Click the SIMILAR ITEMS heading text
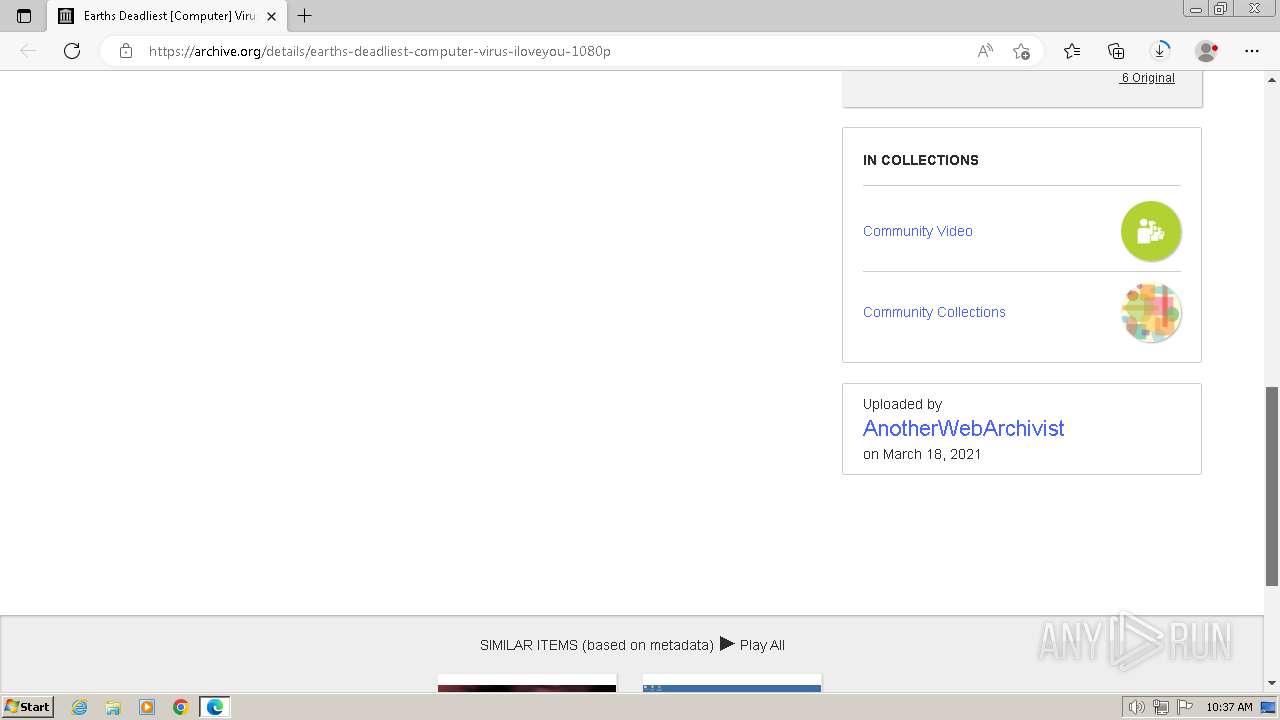The image size is (1280, 720). point(597,645)
